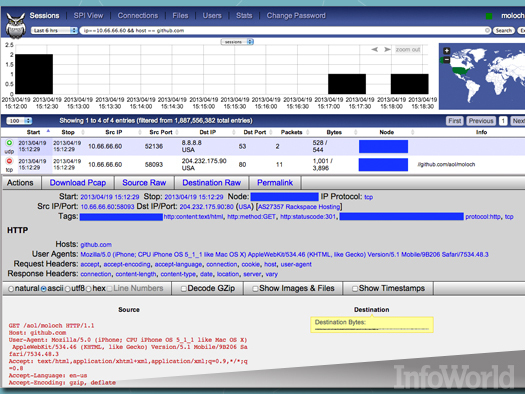The image size is (525, 394).
Task: Zoom out on the world map
Action: tap(447, 60)
